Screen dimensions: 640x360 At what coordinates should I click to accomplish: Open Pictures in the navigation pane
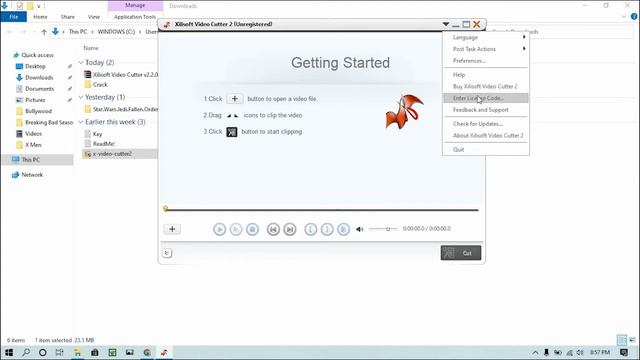click(x=36, y=100)
